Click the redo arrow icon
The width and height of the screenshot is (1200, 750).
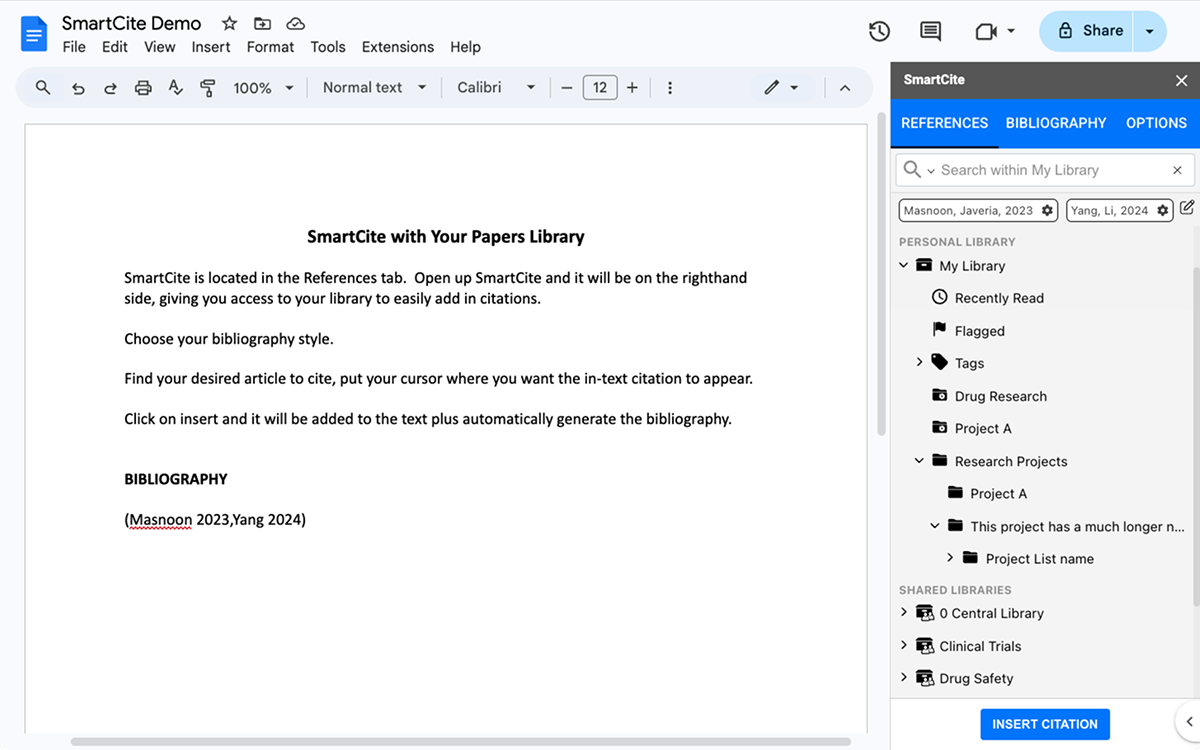pos(110,88)
